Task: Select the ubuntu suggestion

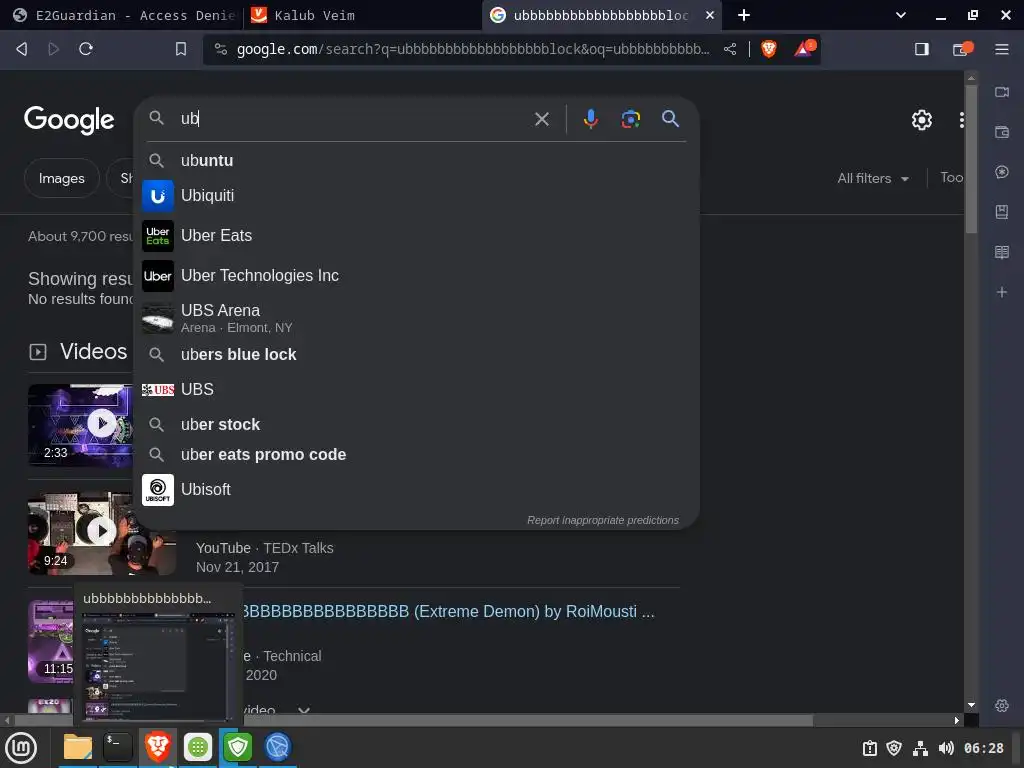Action: (x=416, y=160)
